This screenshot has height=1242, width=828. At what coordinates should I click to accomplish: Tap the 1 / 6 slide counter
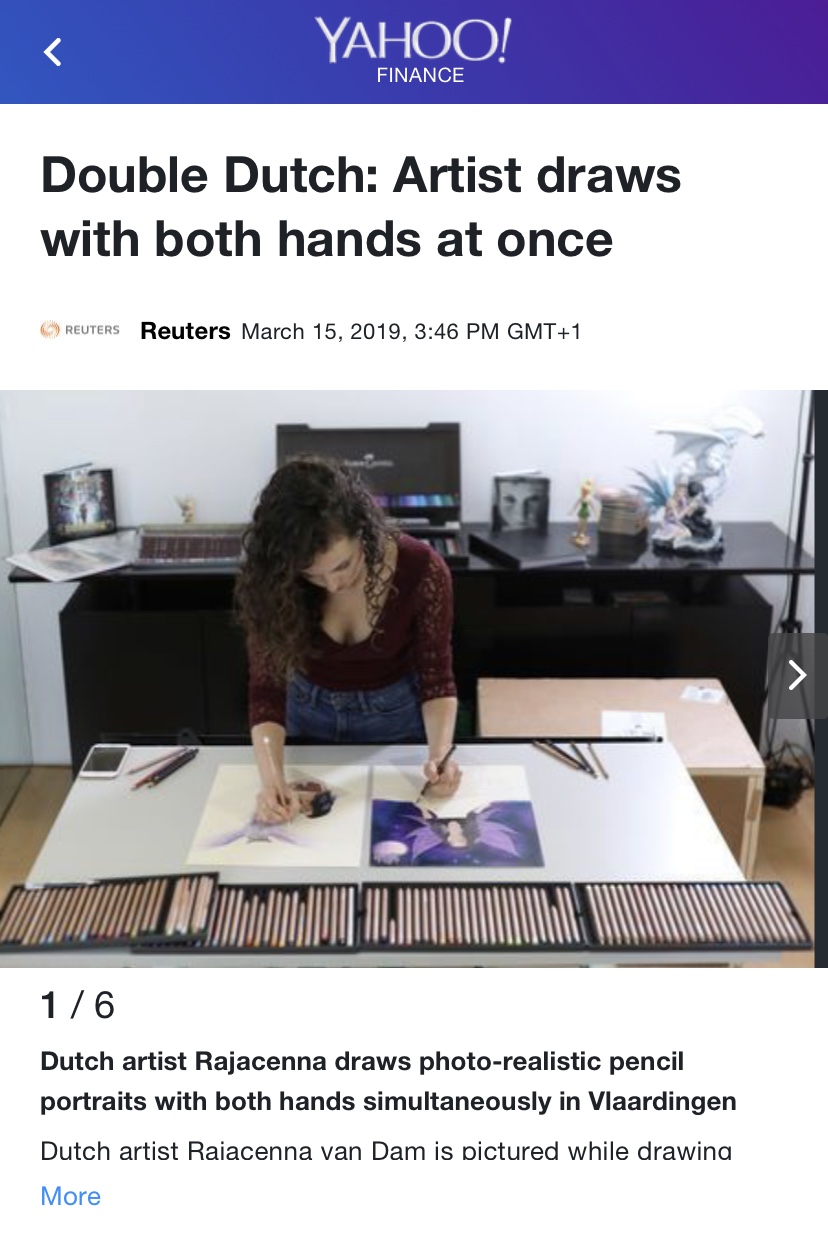pyautogui.click(x=77, y=1005)
